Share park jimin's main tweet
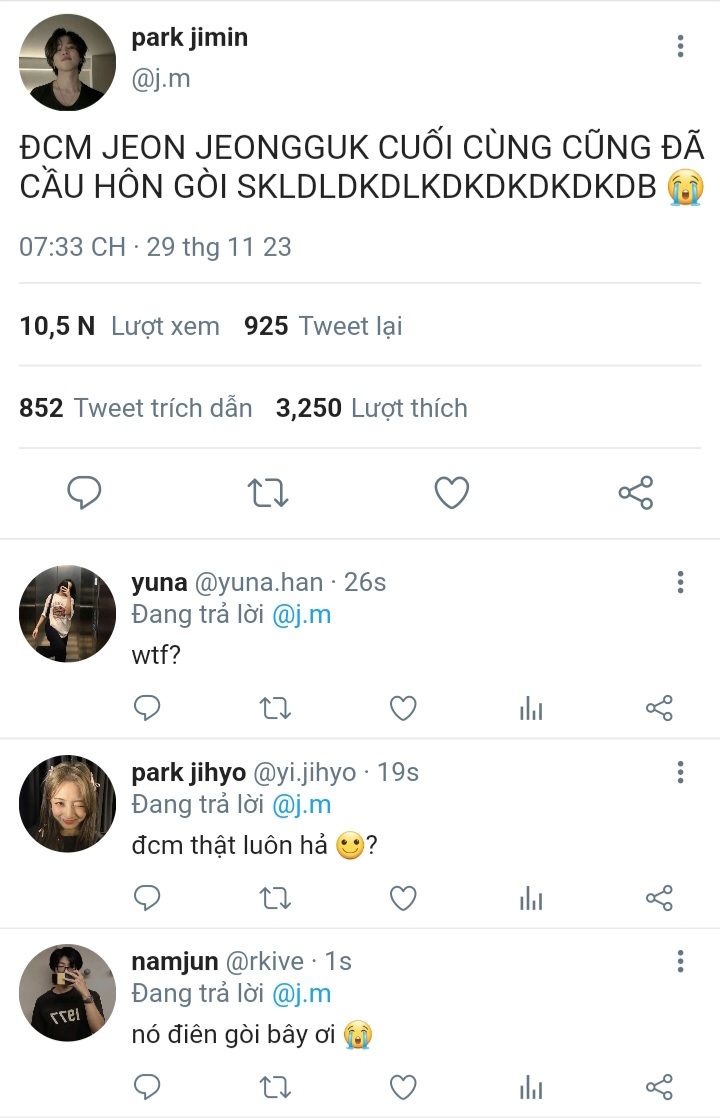Image resolution: width=720 pixels, height=1118 pixels. point(636,492)
